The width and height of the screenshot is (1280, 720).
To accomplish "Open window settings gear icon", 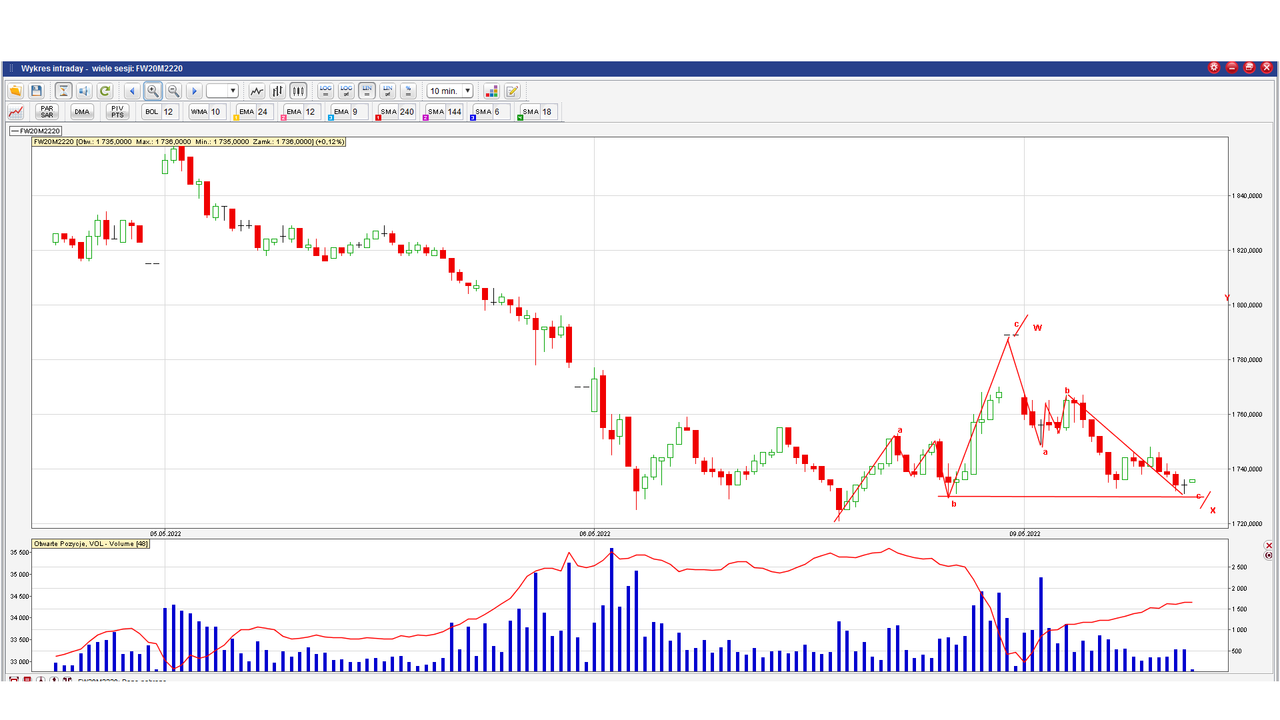I will point(1214,68).
